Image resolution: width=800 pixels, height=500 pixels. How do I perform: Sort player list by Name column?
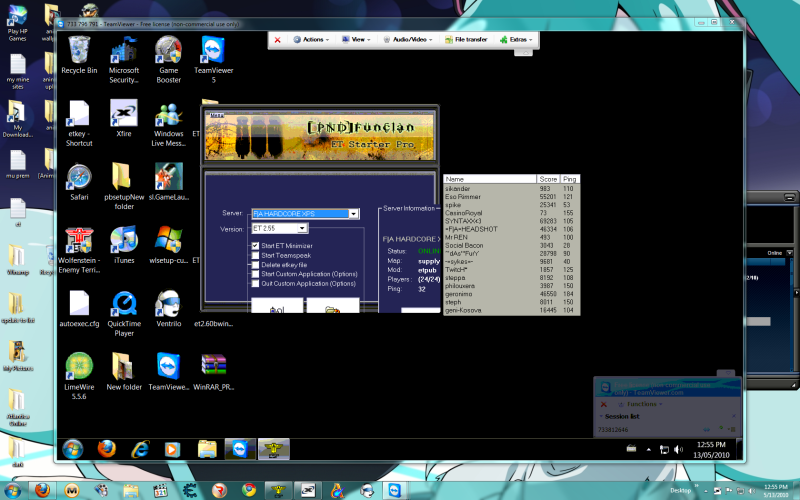tap(490, 179)
